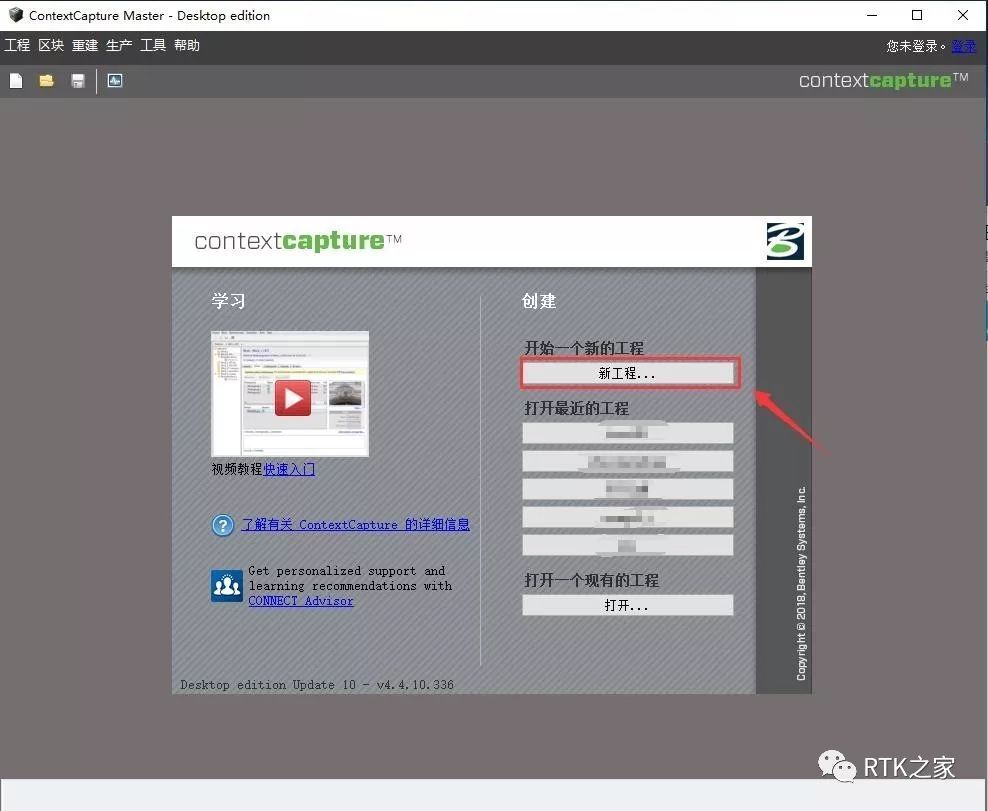
Task: Open the 工程 menu
Action: tap(17, 45)
